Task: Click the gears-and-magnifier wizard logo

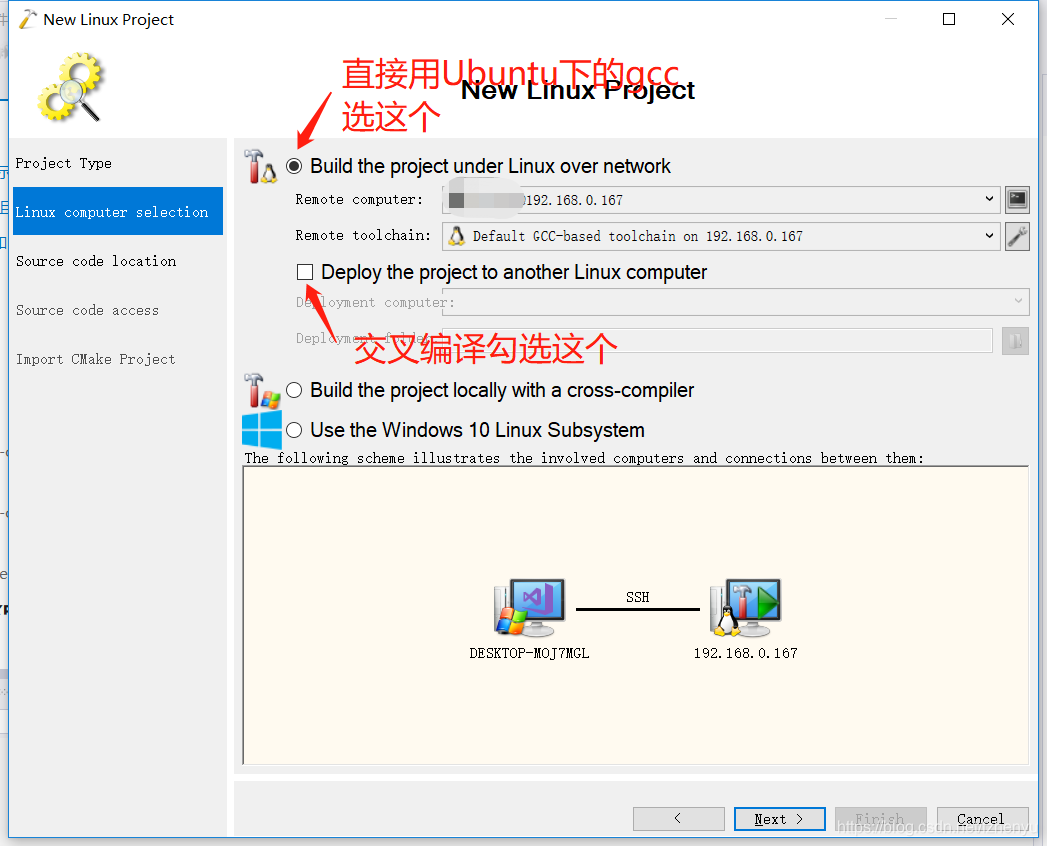Action: 71,87
